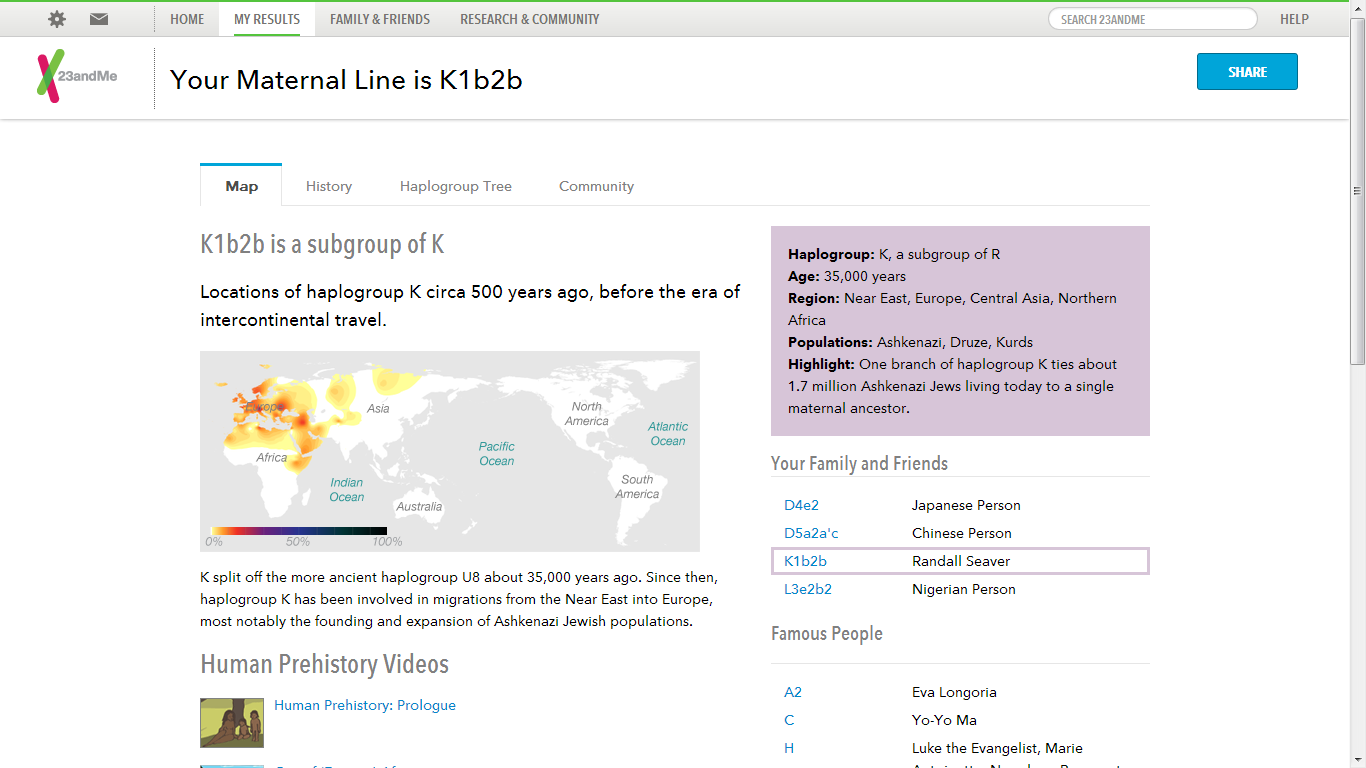Open the HELP menu

tap(1294, 18)
